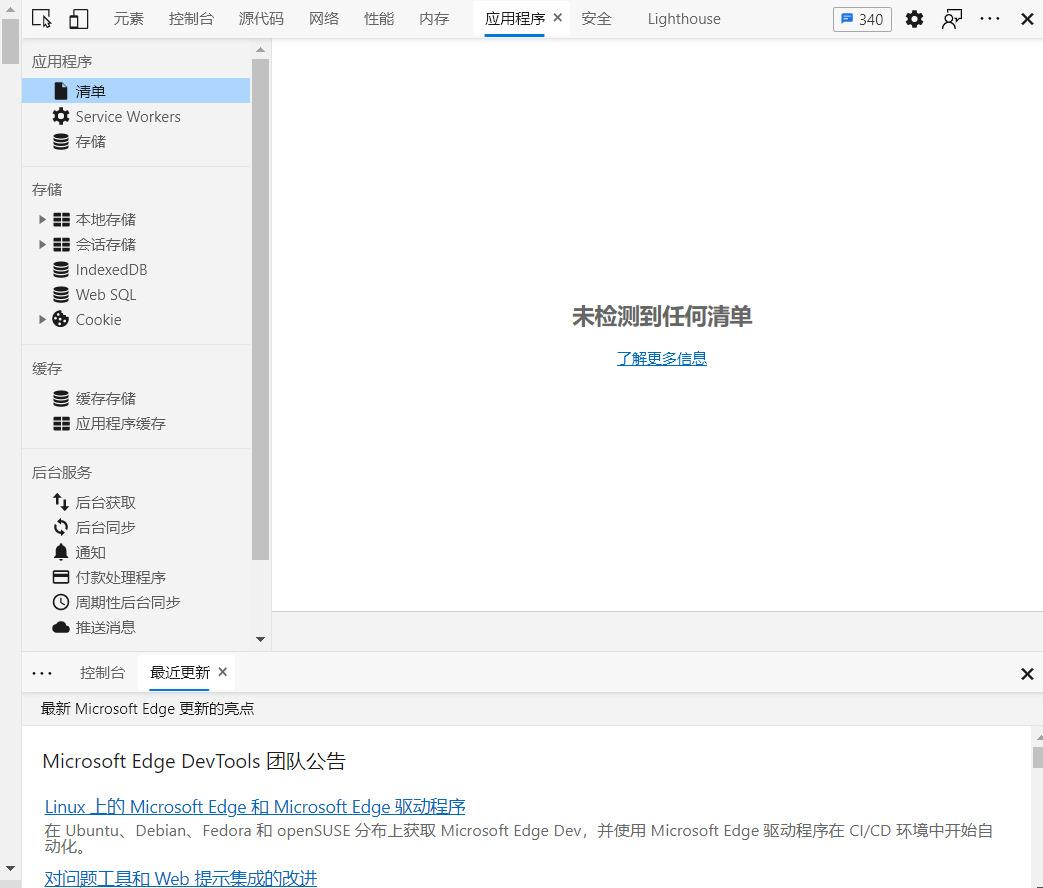
Task: Click the 付款处理程序 card icon
Action: 61,577
